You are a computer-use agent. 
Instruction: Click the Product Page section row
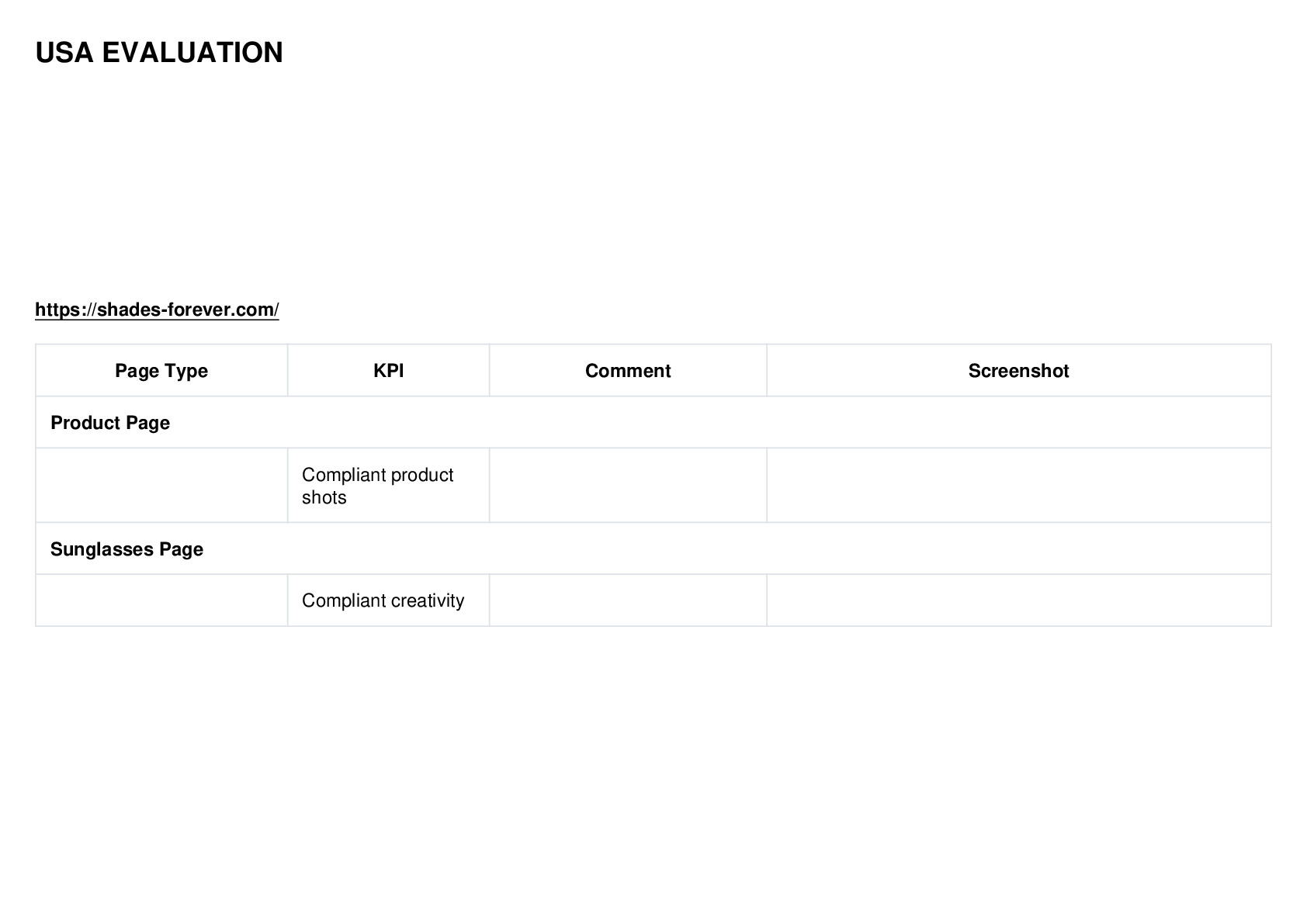[653, 423]
